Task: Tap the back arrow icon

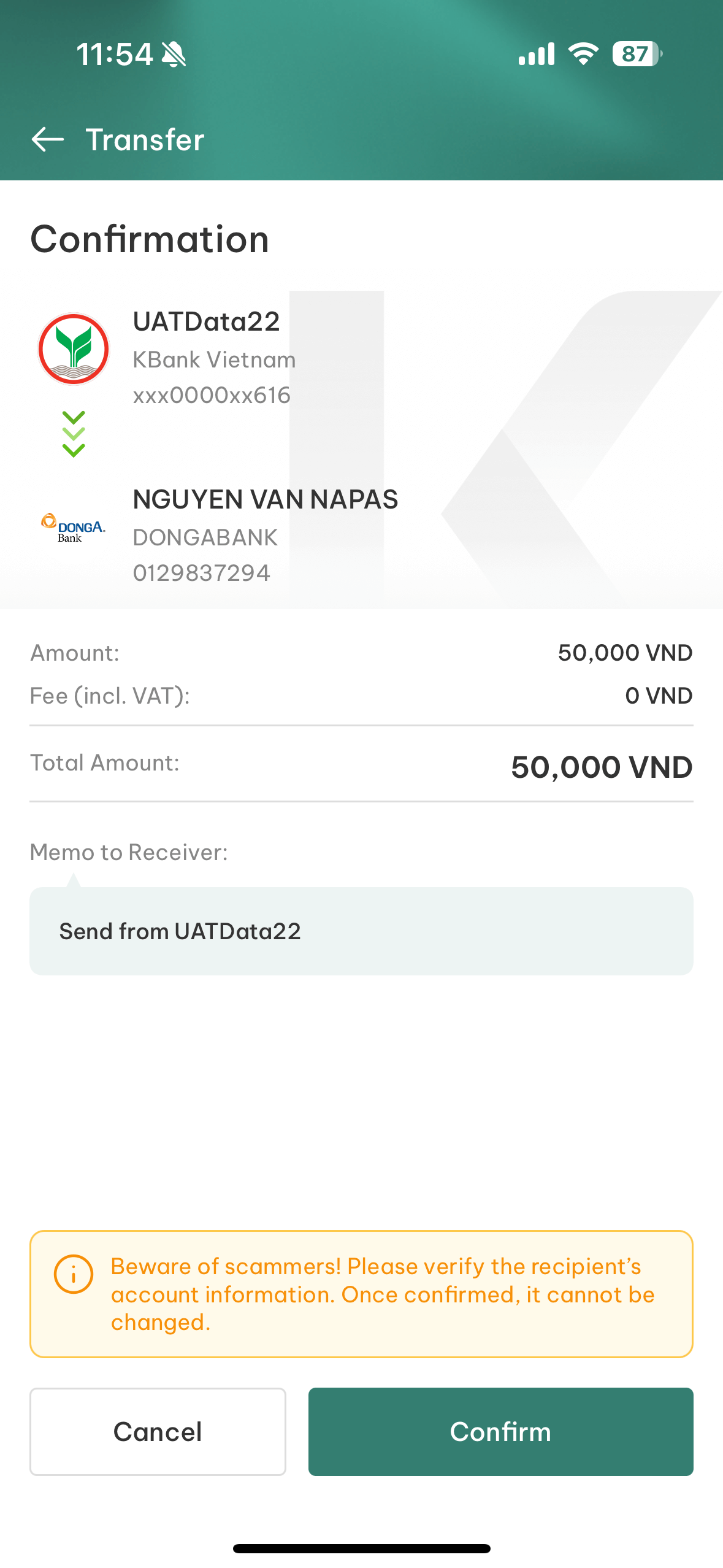Action: click(x=48, y=139)
